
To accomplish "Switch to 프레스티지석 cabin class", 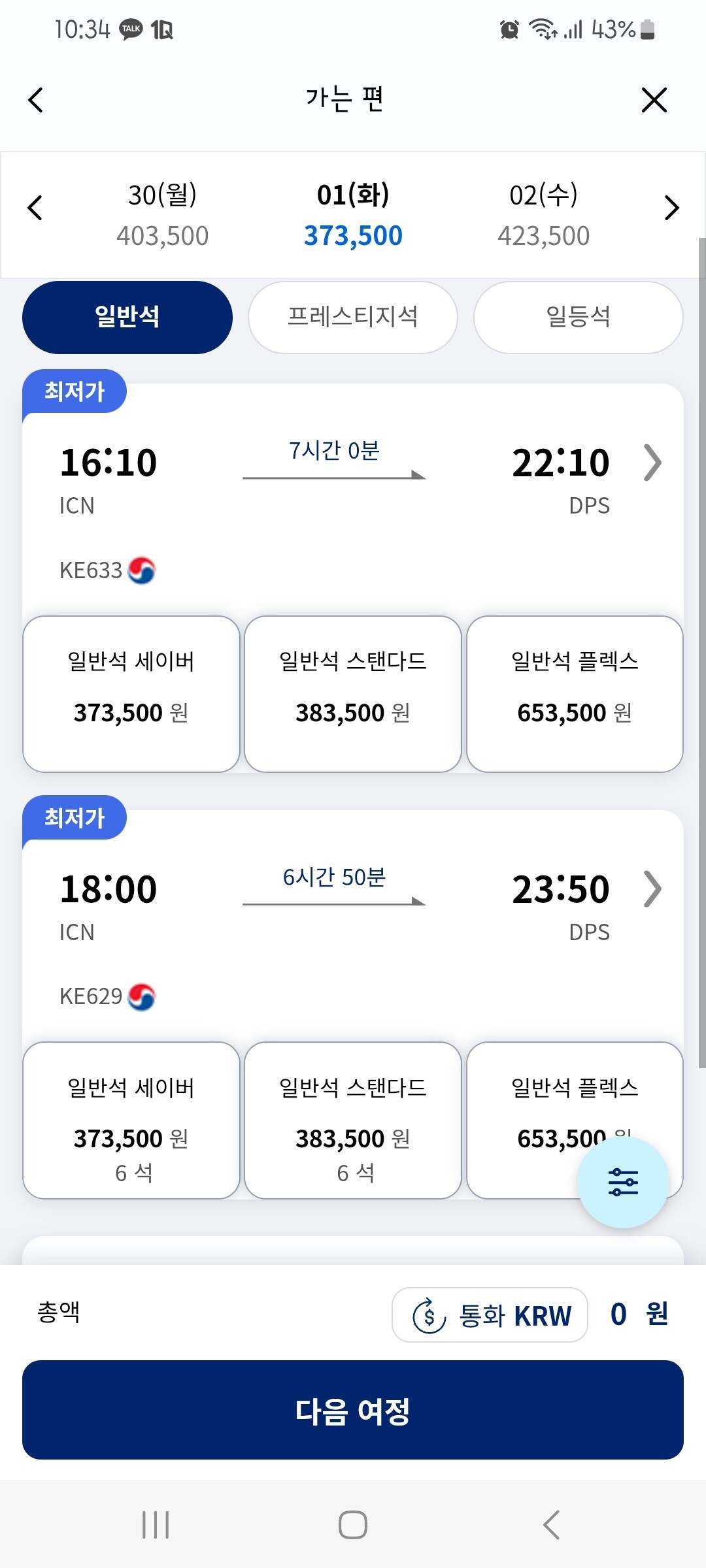I will click(353, 318).
